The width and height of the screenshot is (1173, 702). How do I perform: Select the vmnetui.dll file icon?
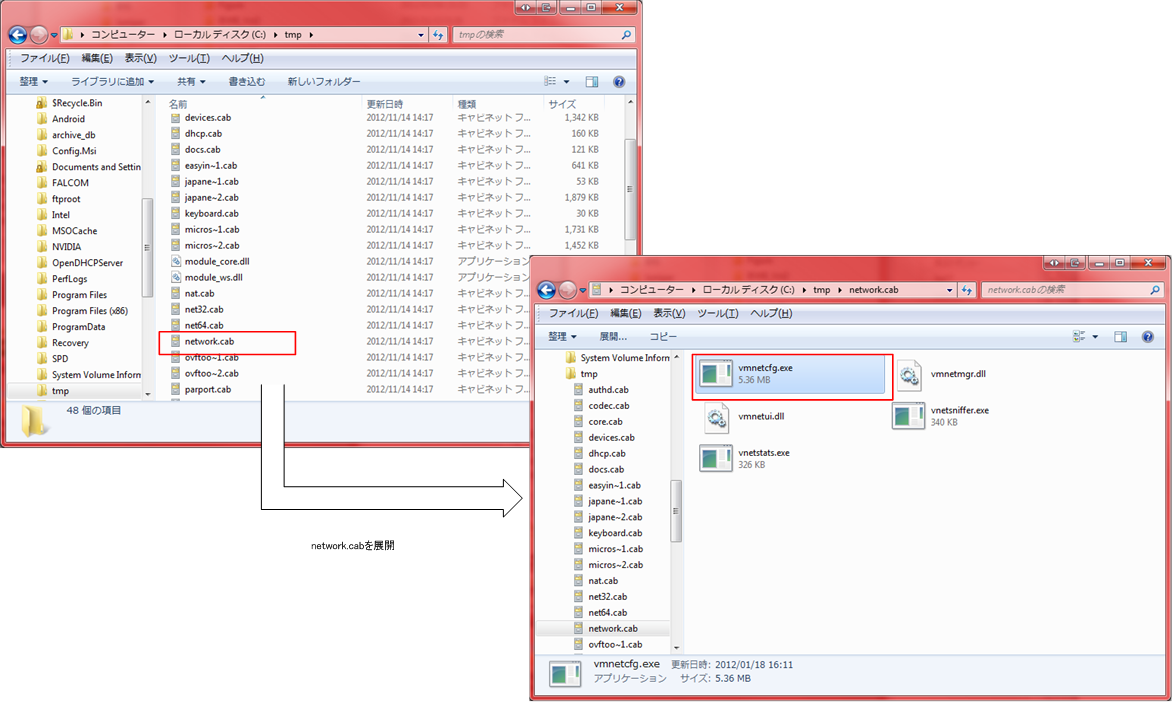(715, 417)
